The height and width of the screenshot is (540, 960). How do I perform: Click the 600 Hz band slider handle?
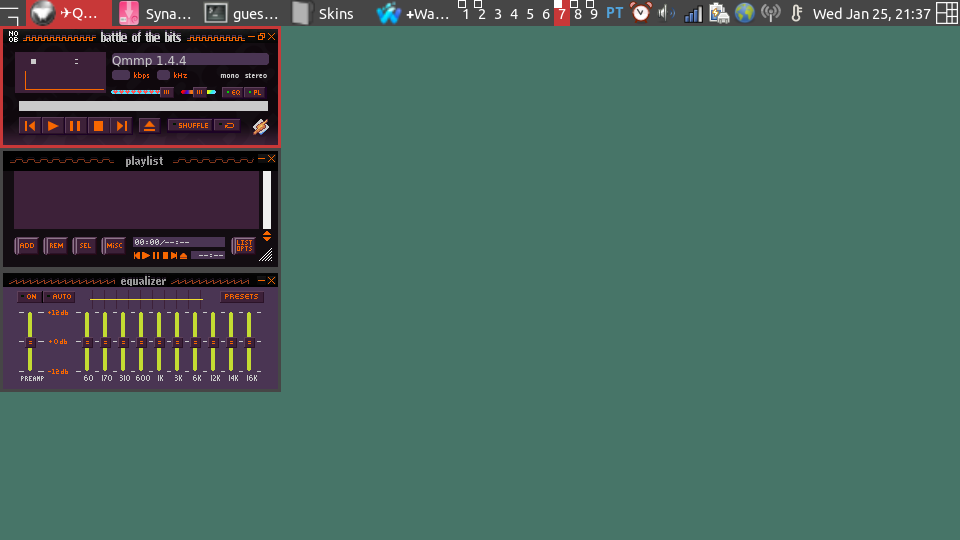point(141,342)
